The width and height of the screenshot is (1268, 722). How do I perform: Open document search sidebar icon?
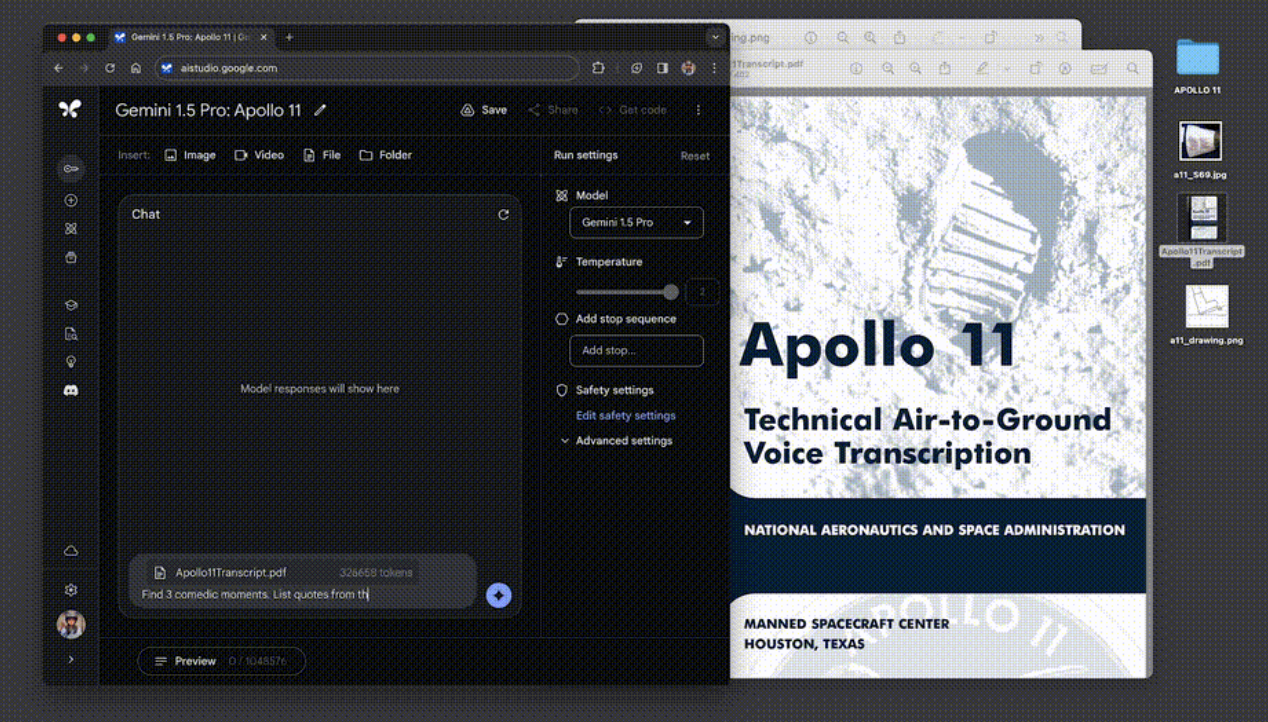(x=71, y=334)
